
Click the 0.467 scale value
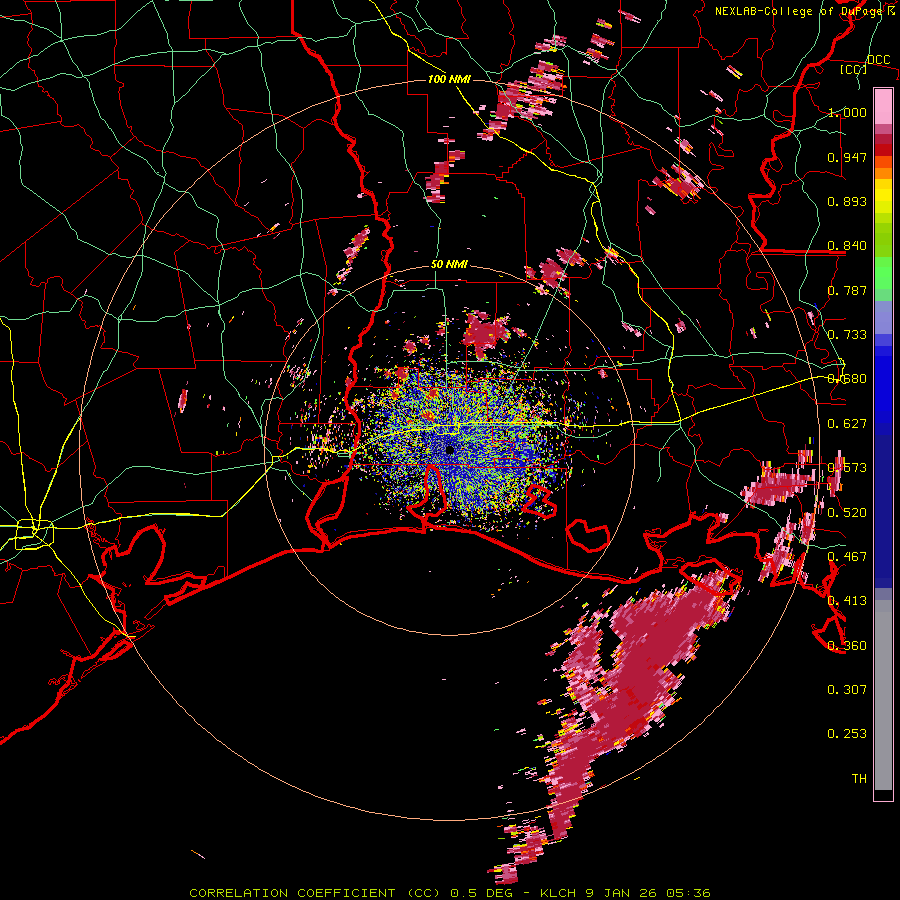tap(847, 556)
